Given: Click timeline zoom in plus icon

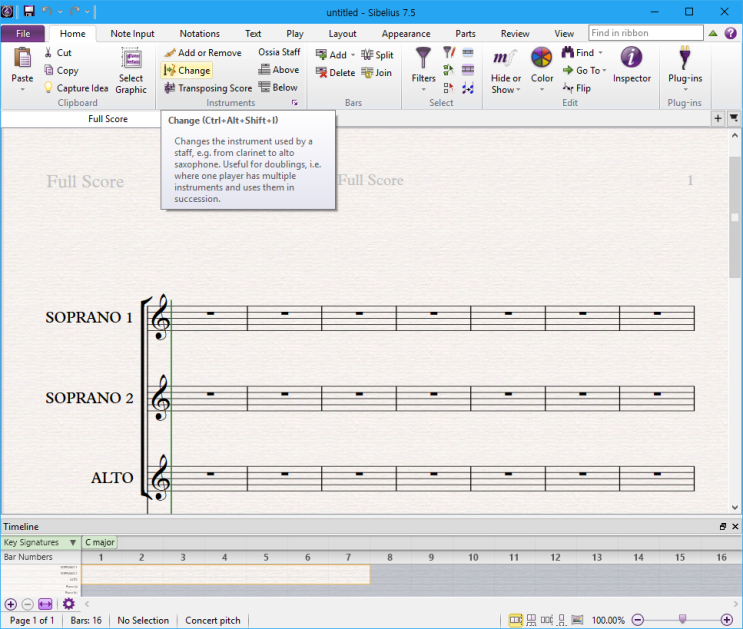Looking at the screenshot, I should click(10, 604).
